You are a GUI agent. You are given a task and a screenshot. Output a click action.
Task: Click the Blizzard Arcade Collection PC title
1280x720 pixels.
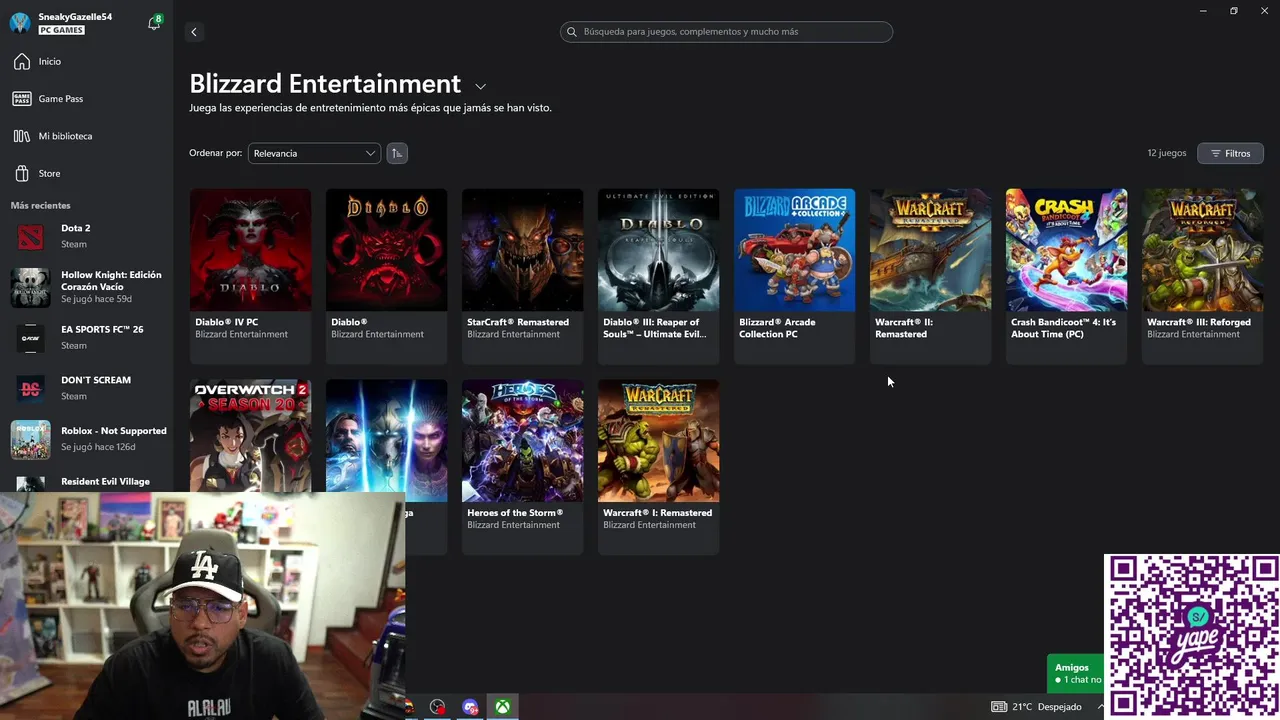coord(777,328)
